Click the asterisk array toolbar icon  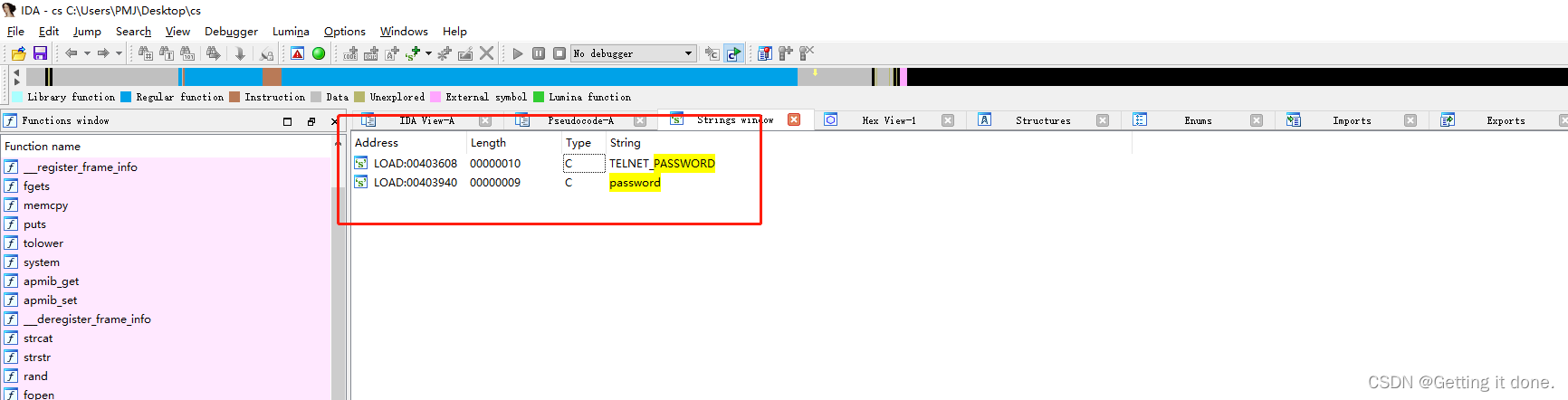[445, 53]
